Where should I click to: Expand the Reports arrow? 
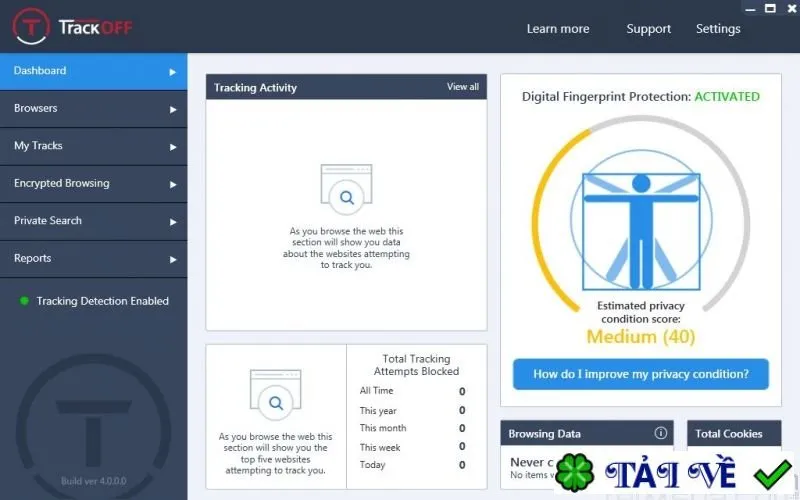[173, 259]
